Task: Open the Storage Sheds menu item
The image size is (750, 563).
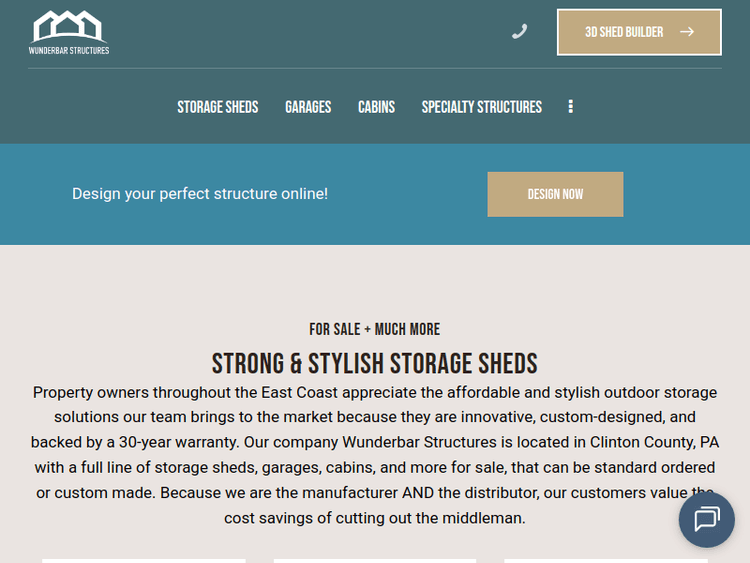Action: pos(218,107)
